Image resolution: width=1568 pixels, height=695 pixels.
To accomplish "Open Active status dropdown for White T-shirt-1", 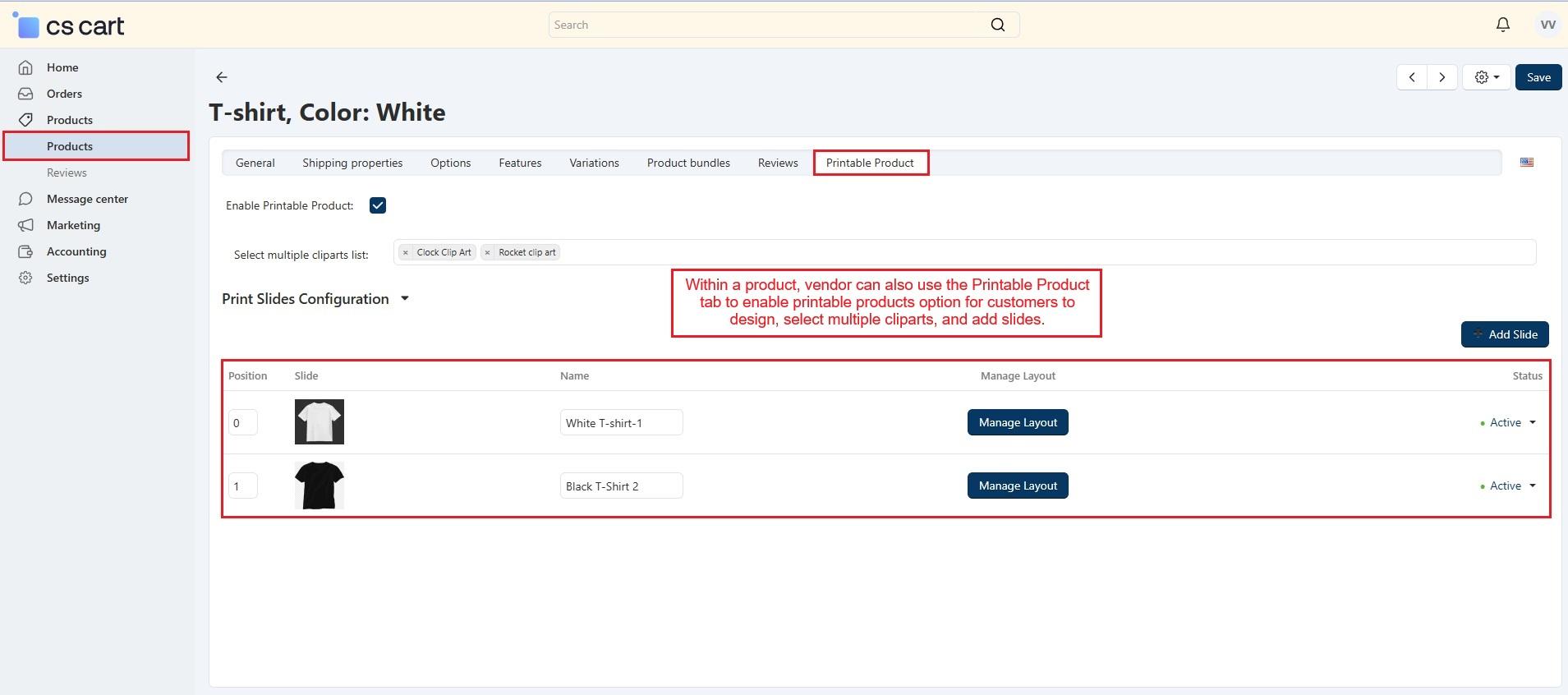I will [x=1511, y=422].
